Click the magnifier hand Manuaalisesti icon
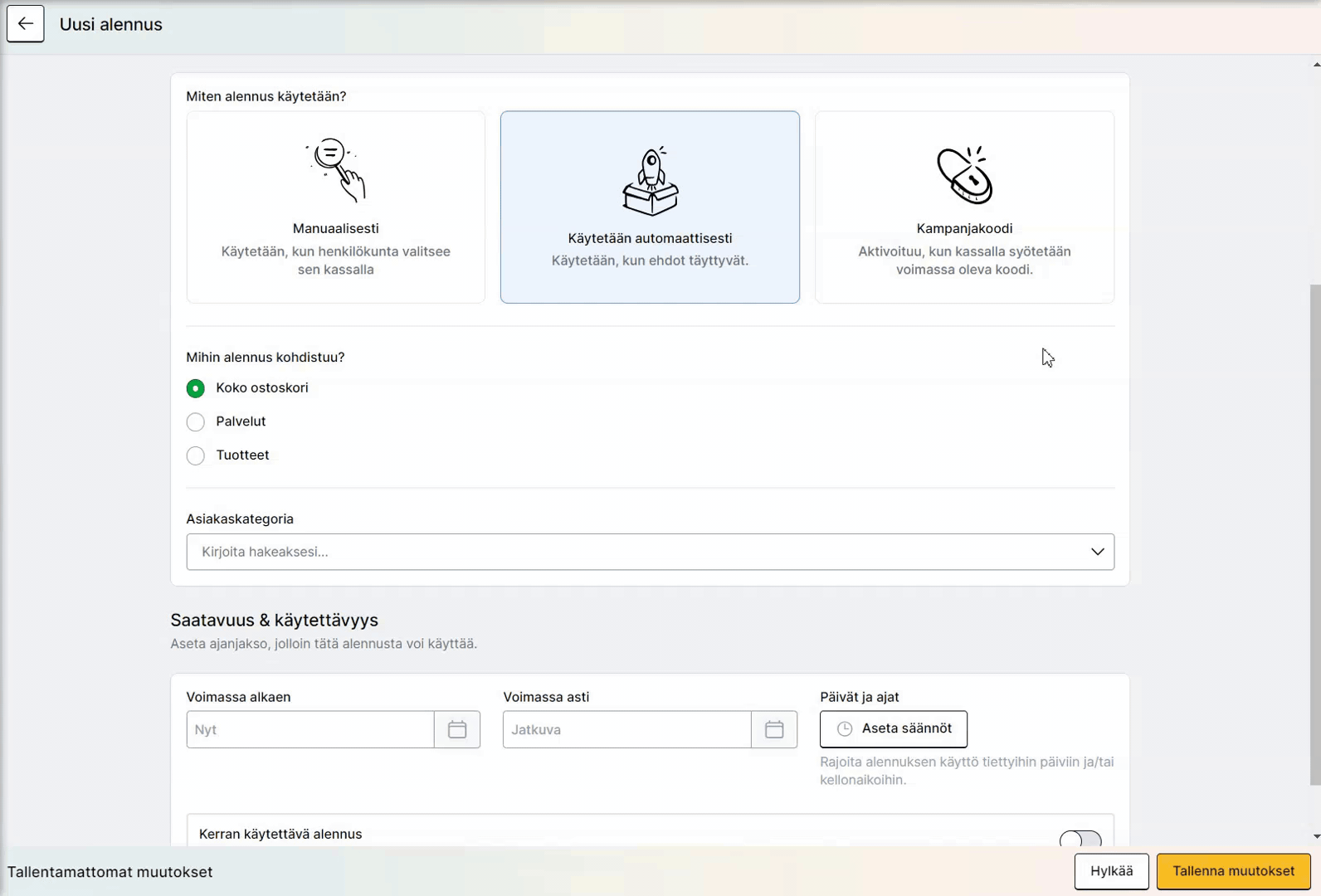Screen dimensions: 1321x896 pos(336,170)
